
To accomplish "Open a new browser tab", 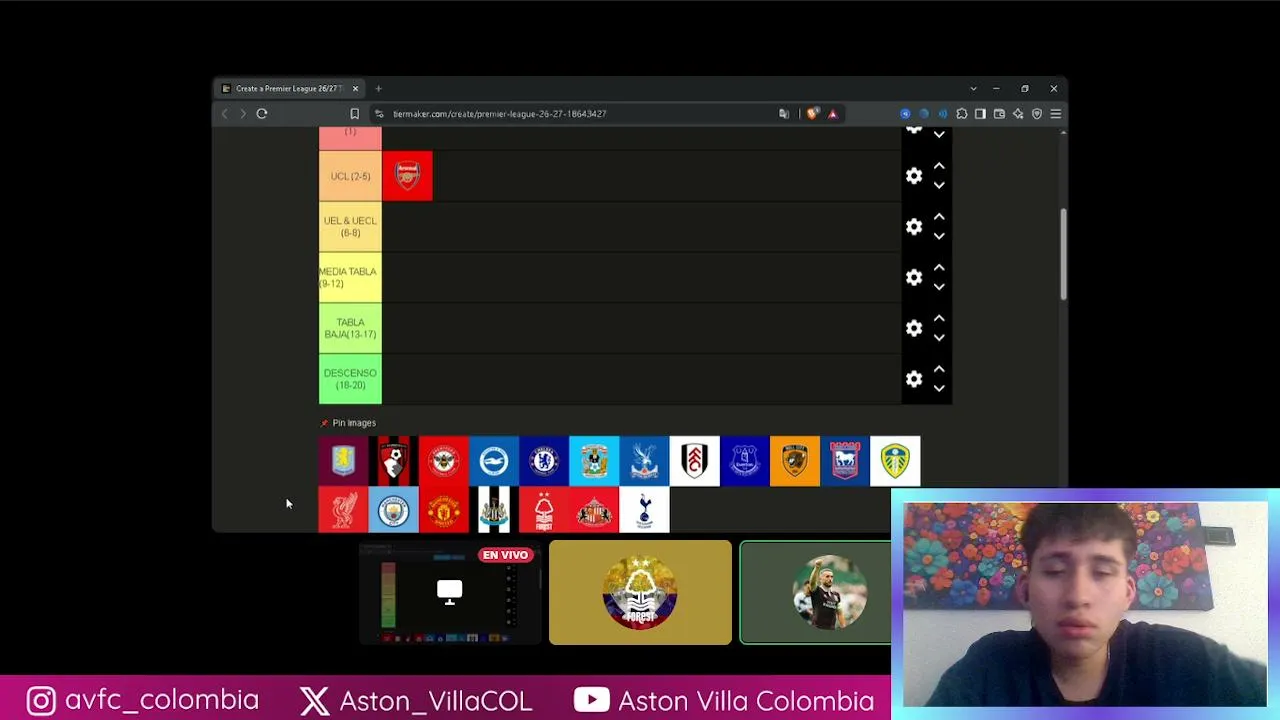I will coord(378,89).
